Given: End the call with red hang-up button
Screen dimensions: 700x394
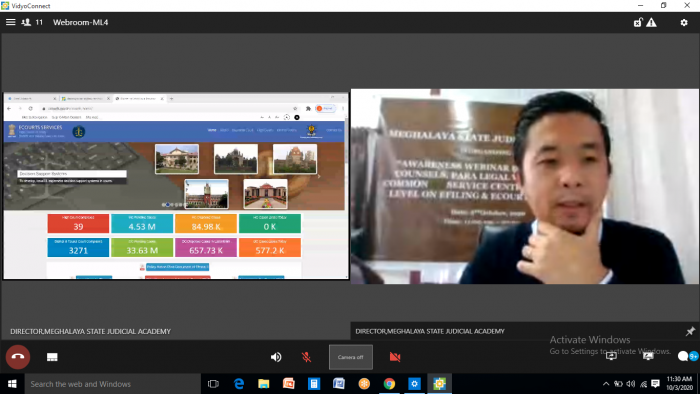Looking at the screenshot, I should point(18,357).
